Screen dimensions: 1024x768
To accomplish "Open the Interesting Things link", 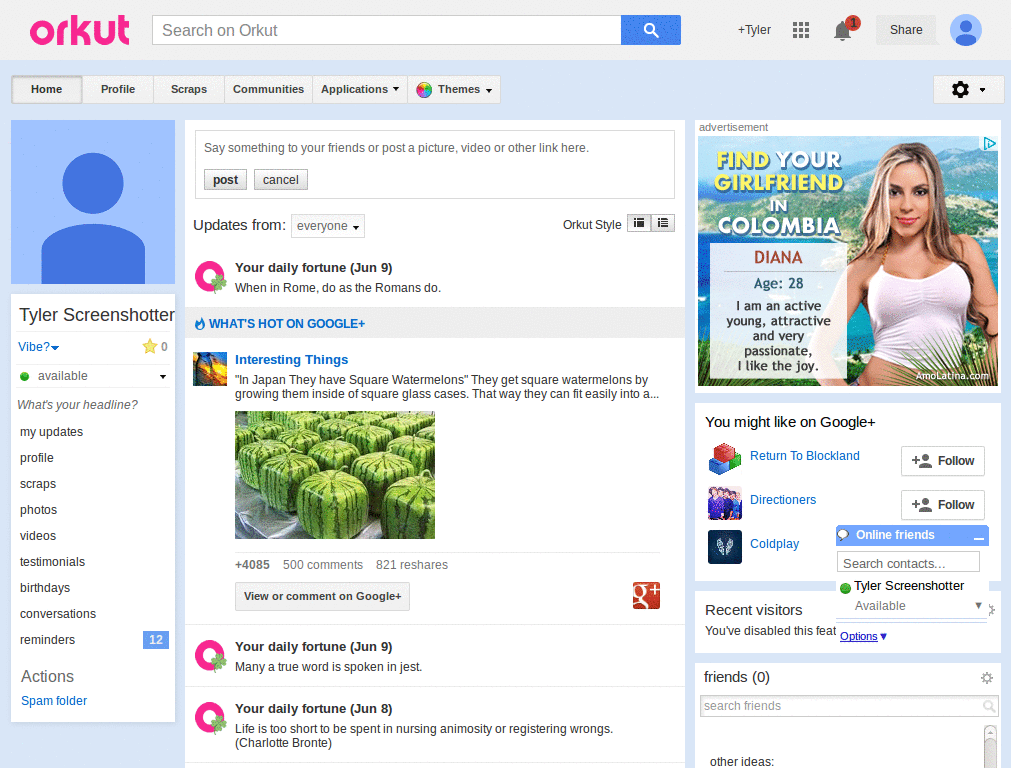I will (291, 360).
